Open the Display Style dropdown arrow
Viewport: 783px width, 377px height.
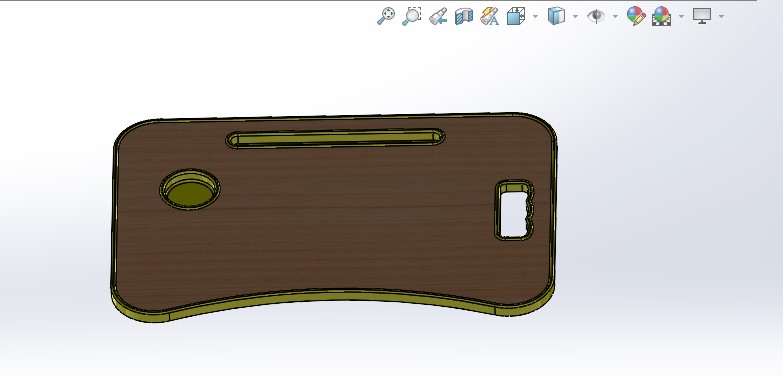[x=575, y=16]
